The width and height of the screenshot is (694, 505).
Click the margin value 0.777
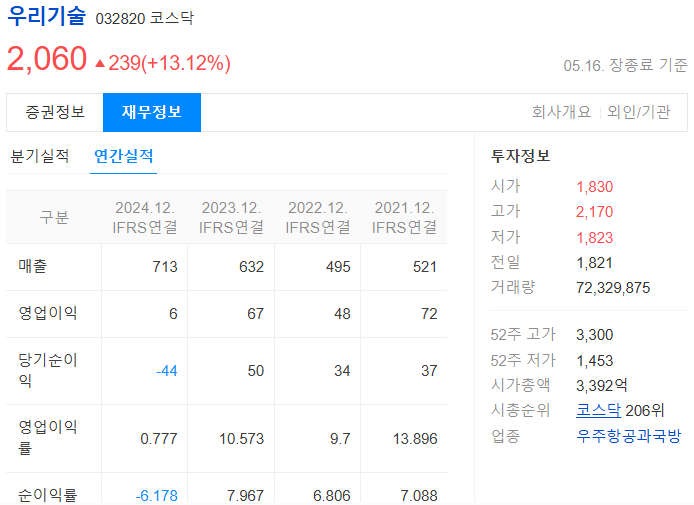(x=159, y=439)
